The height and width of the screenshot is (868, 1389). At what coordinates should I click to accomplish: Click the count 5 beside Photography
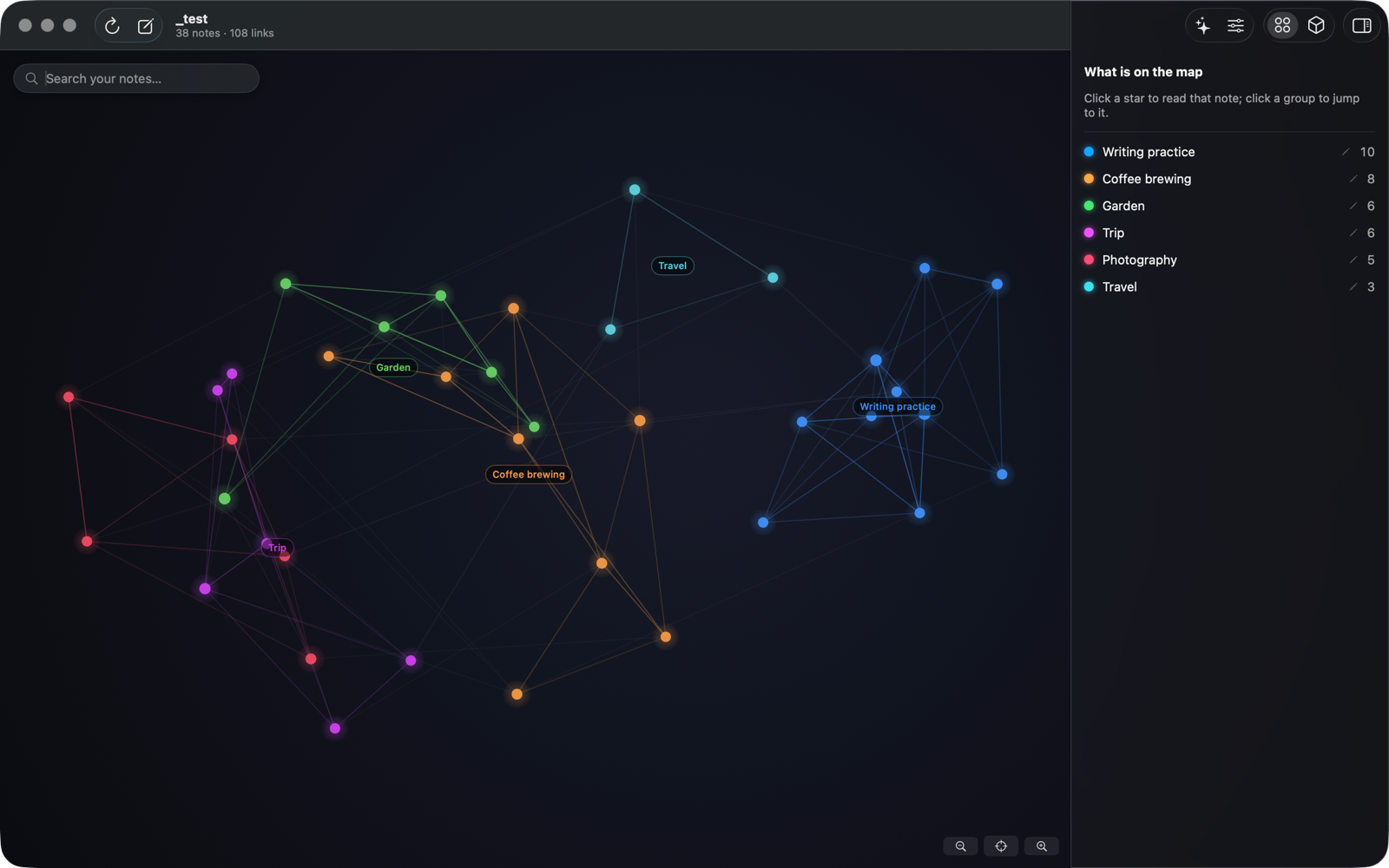(x=1371, y=260)
